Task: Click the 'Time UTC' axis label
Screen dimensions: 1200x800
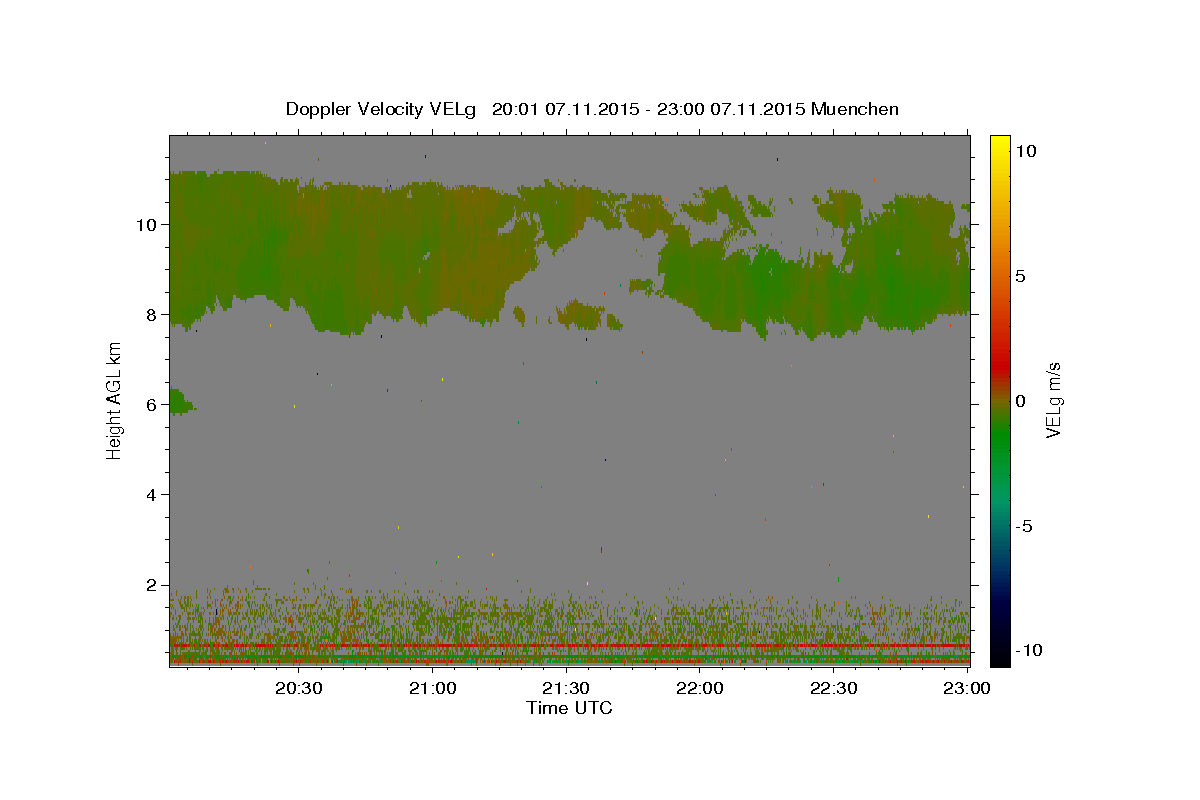Action: pos(569,708)
